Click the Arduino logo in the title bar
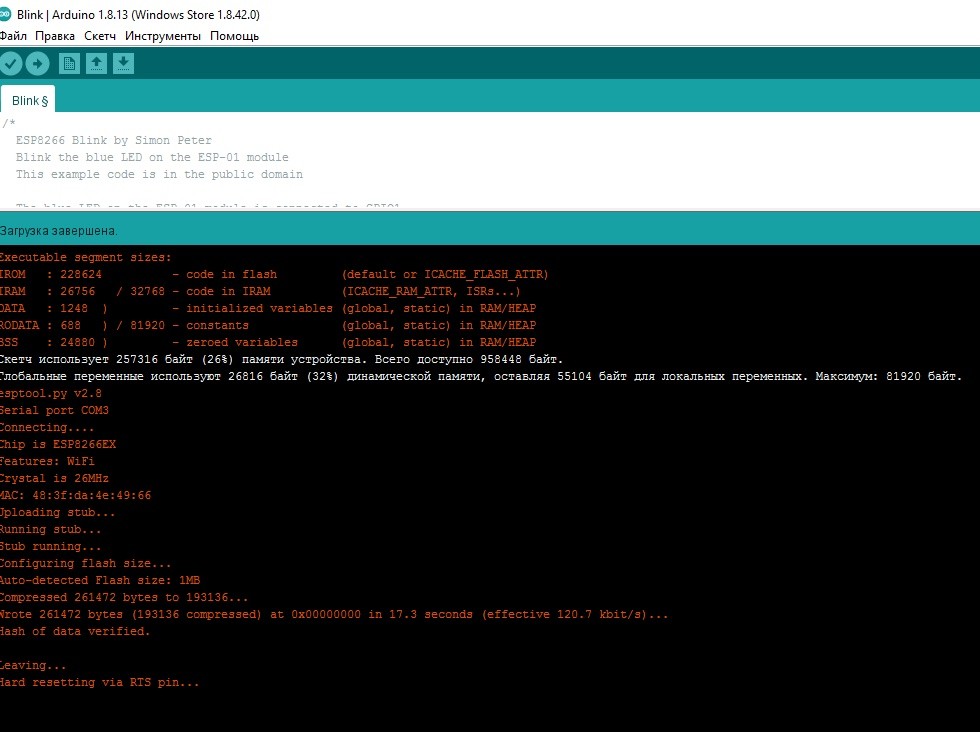Viewport: 980px width, 732px height. pos(6,16)
